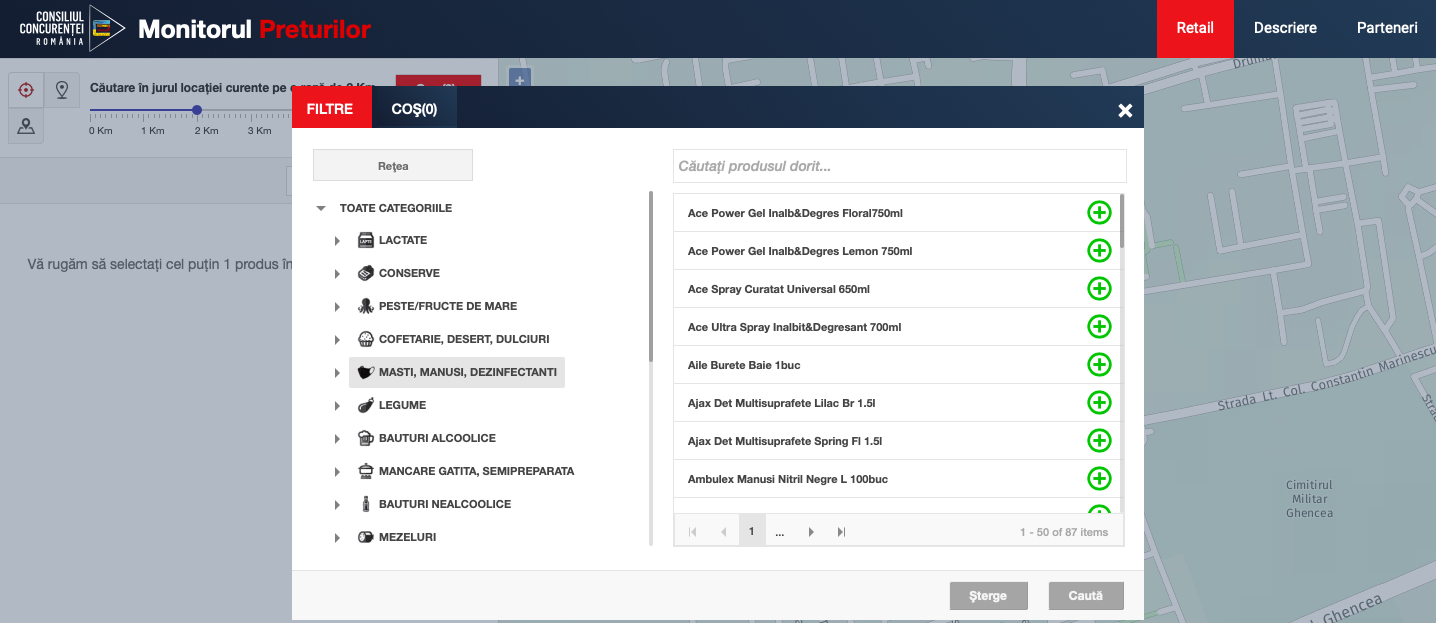Add Ace Ultra Spray Inalbit&Degresant 700ml
Screen dimensions: 1436x623
(1099, 327)
